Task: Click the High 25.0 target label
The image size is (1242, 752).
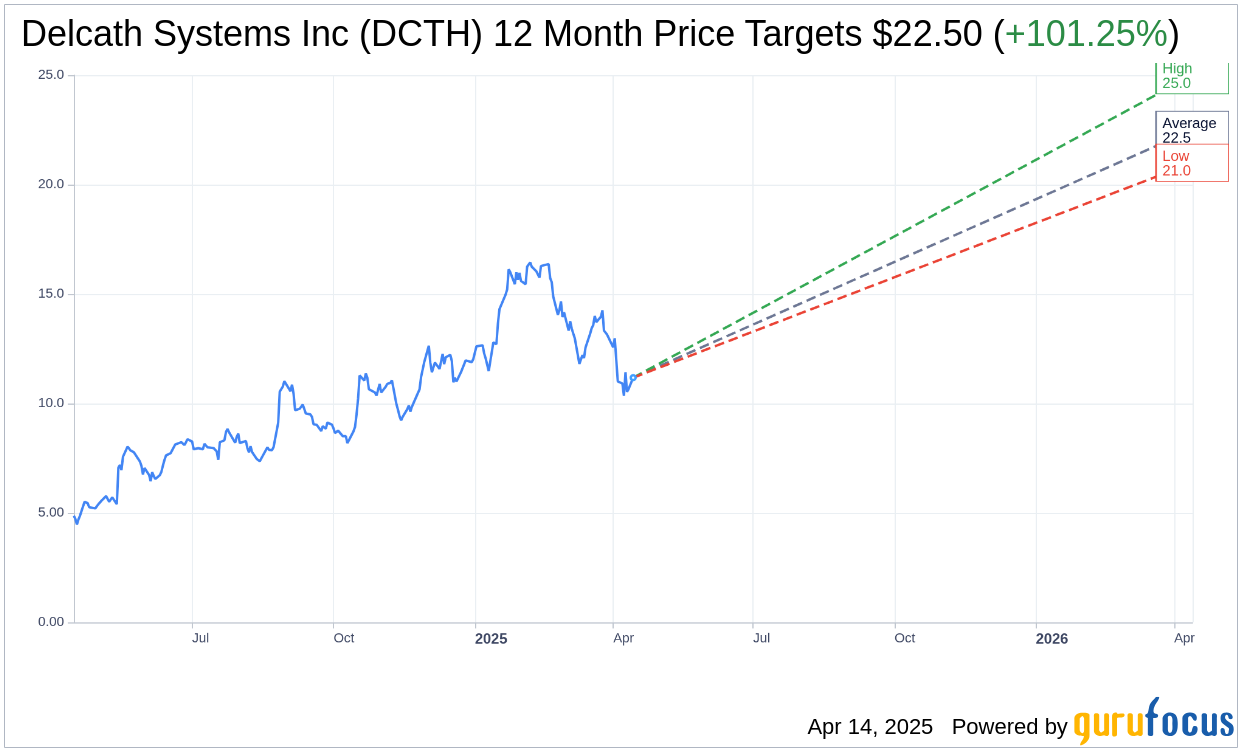Action: coord(1190,76)
